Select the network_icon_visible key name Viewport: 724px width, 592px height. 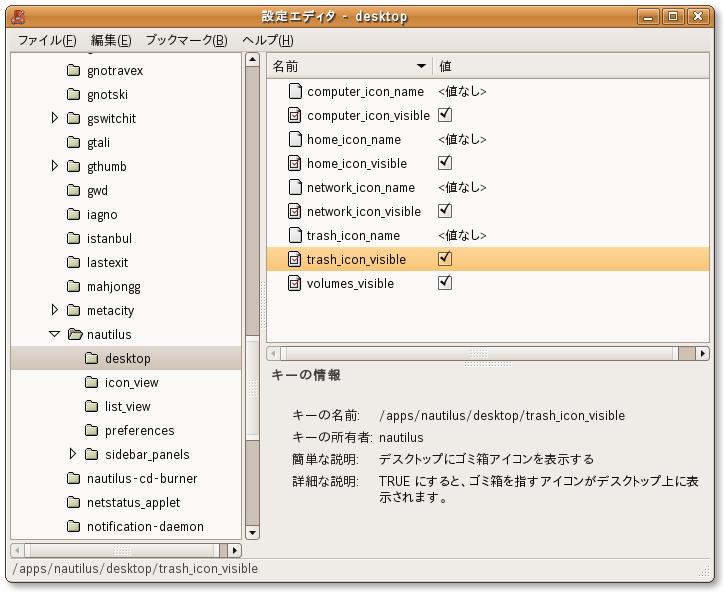364,211
